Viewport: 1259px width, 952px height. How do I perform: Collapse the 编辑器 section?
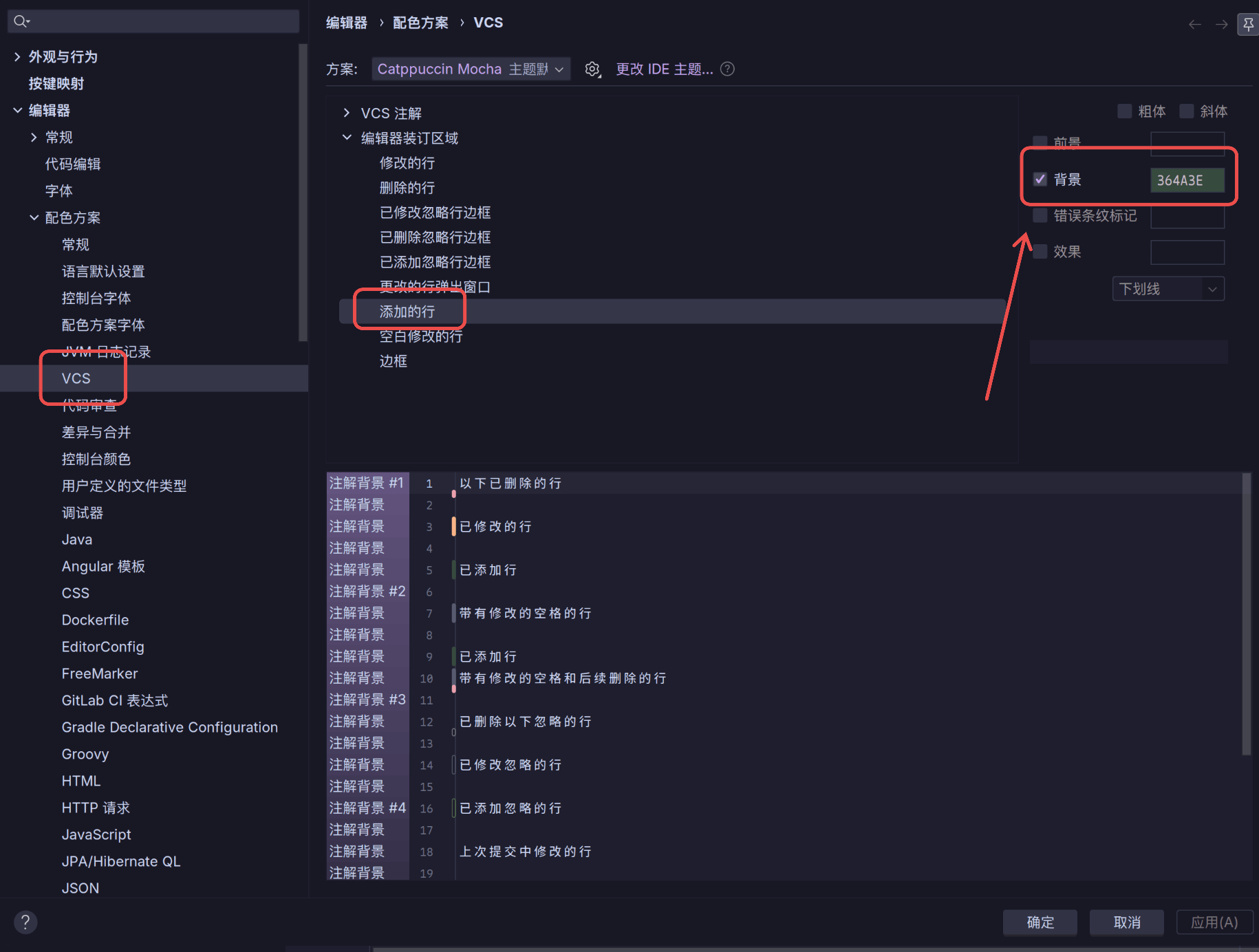17,110
